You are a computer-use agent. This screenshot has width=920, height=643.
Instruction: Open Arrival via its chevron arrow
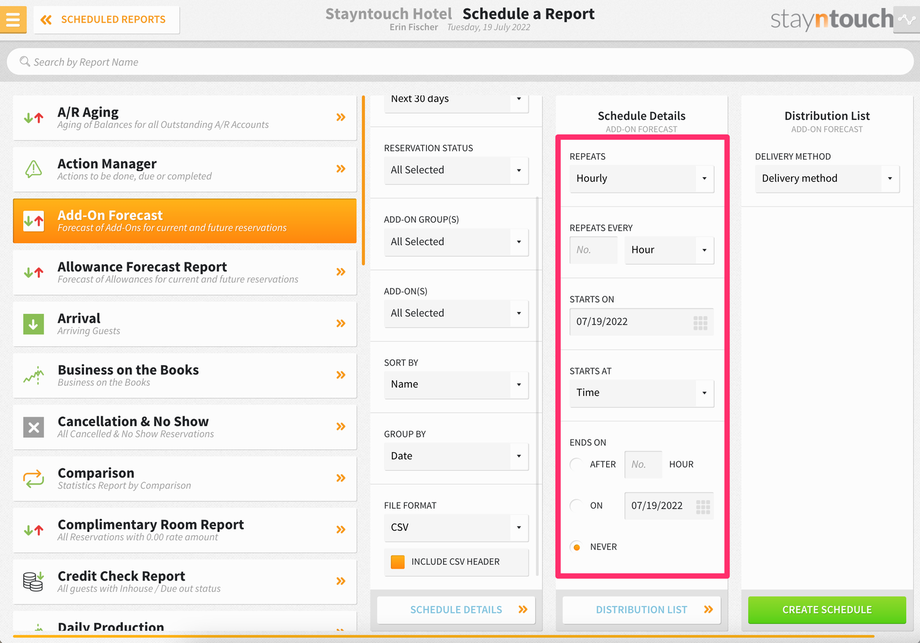coord(341,324)
